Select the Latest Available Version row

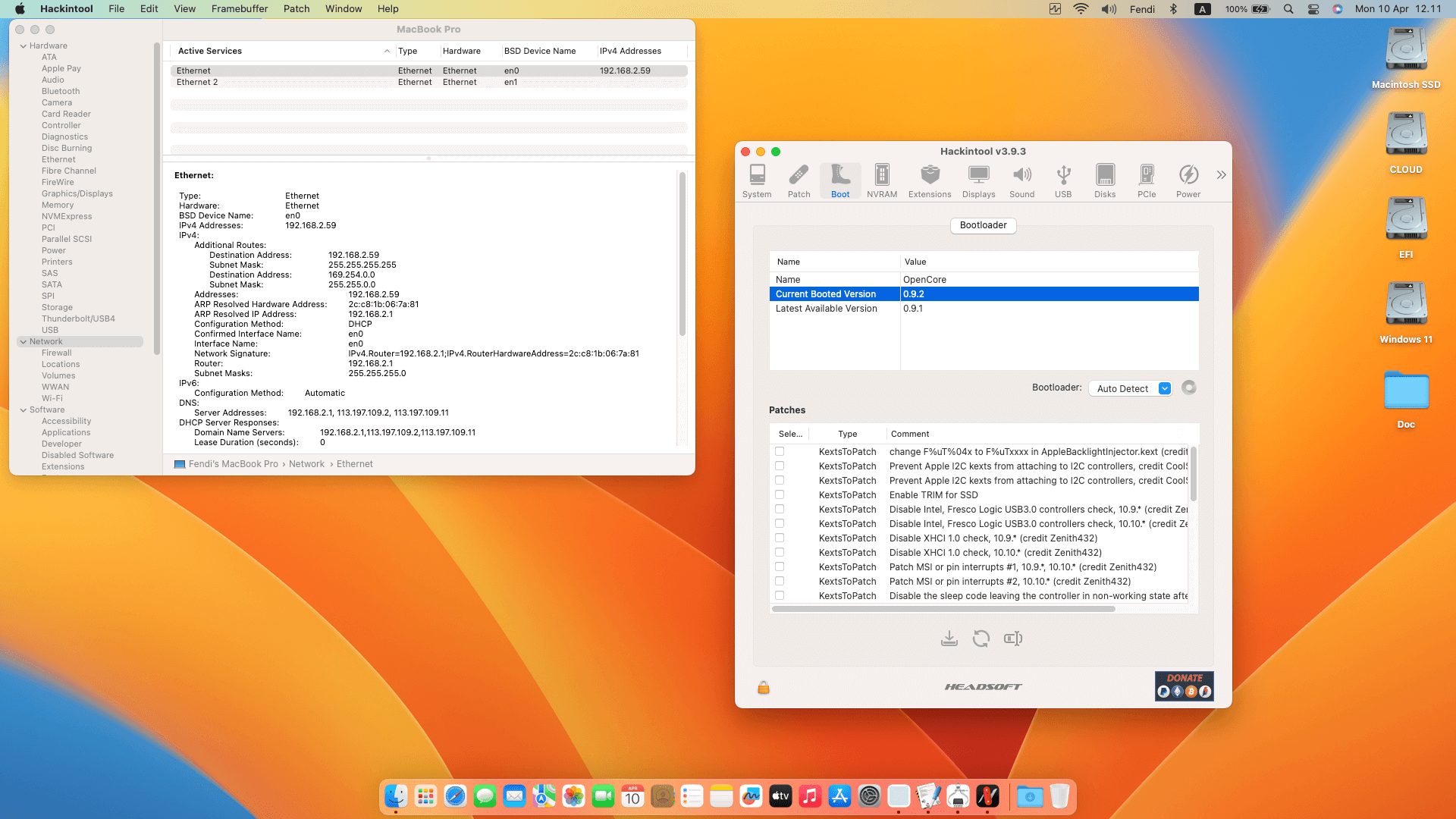click(984, 309)
